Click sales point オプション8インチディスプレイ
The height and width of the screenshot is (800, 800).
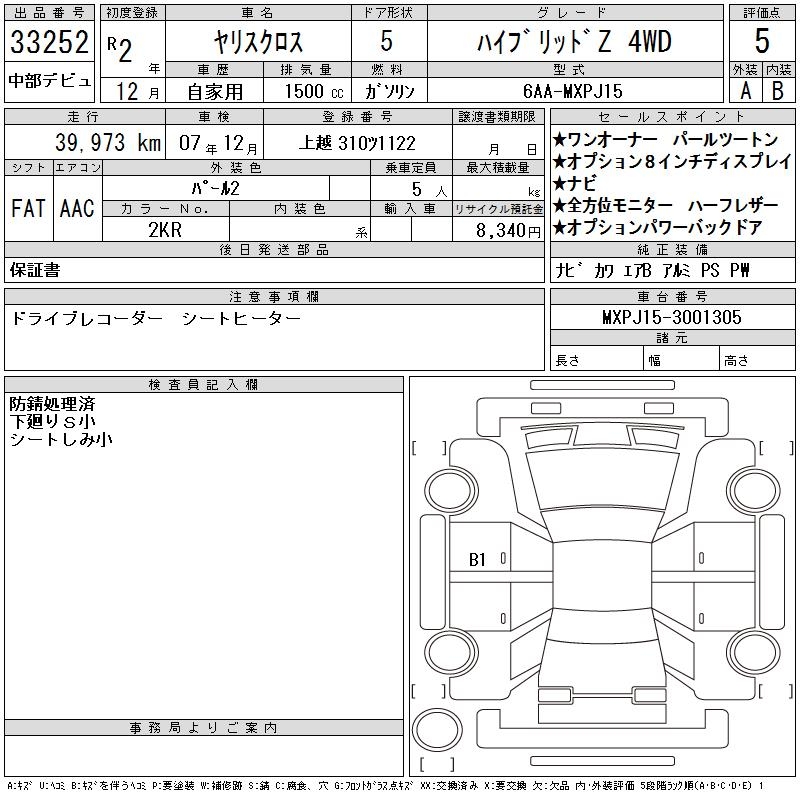672,161
